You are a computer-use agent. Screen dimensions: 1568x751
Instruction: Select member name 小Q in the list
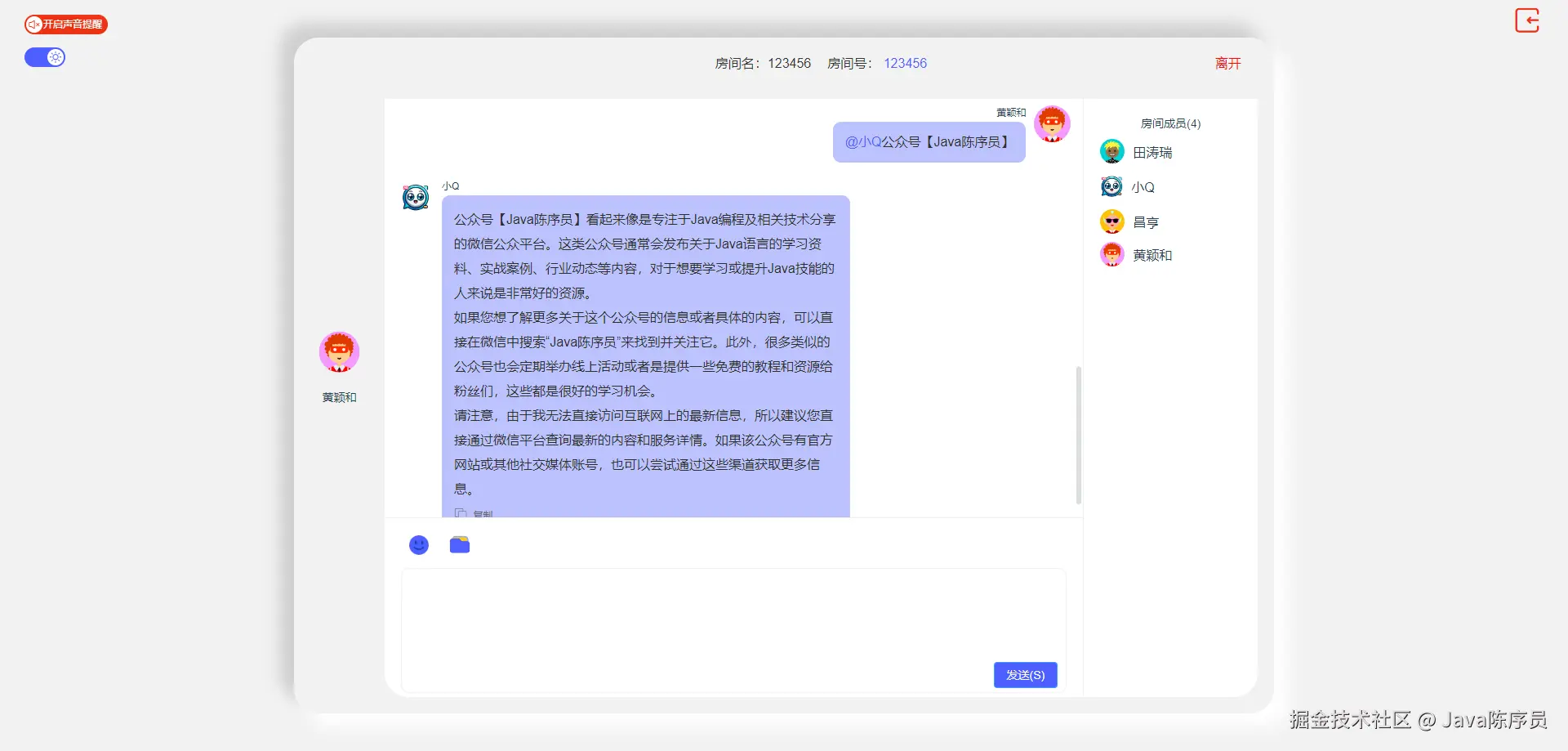click(1143, 187)
